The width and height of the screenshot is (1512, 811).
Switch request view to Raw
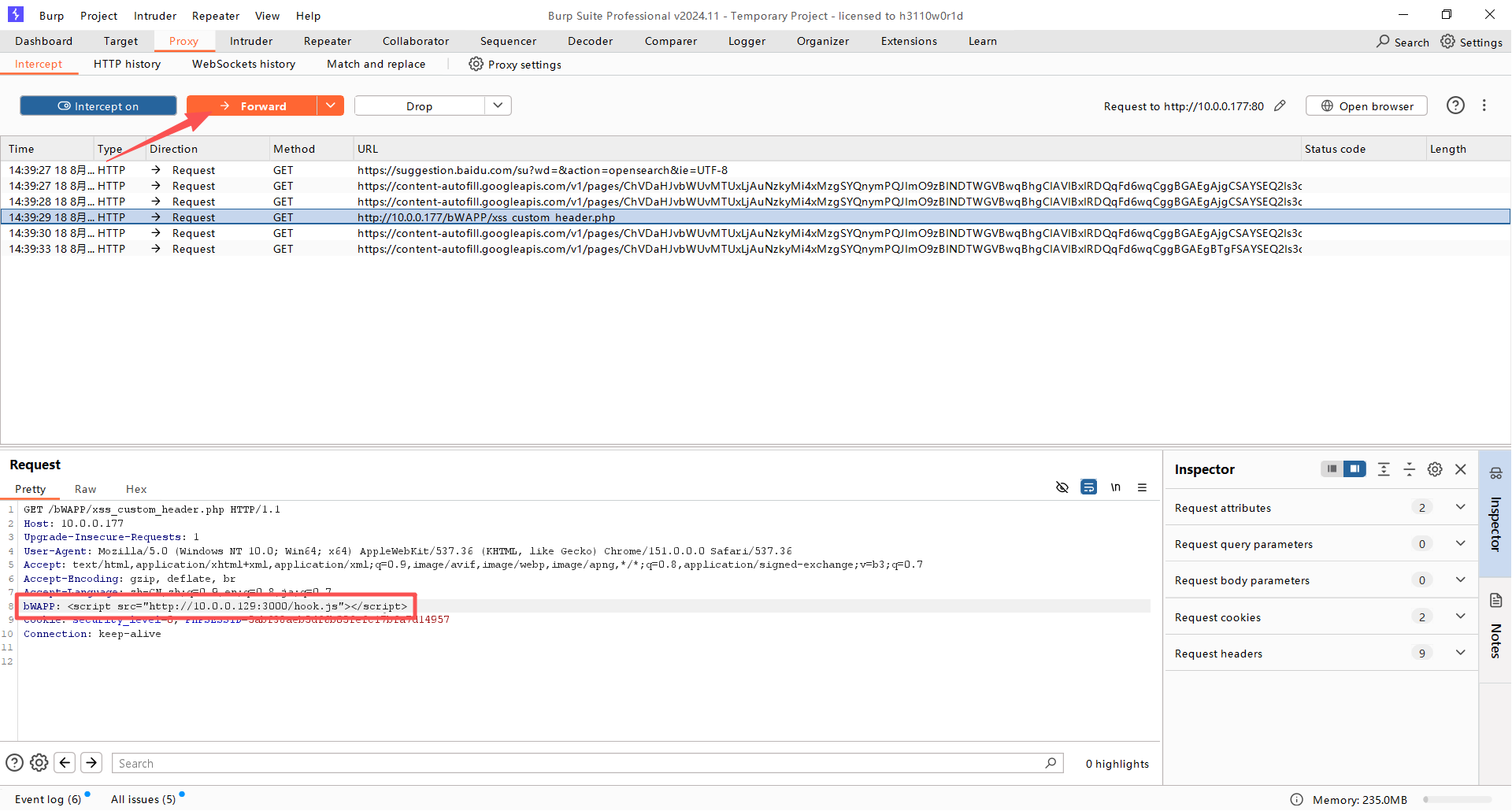(86, 489)
